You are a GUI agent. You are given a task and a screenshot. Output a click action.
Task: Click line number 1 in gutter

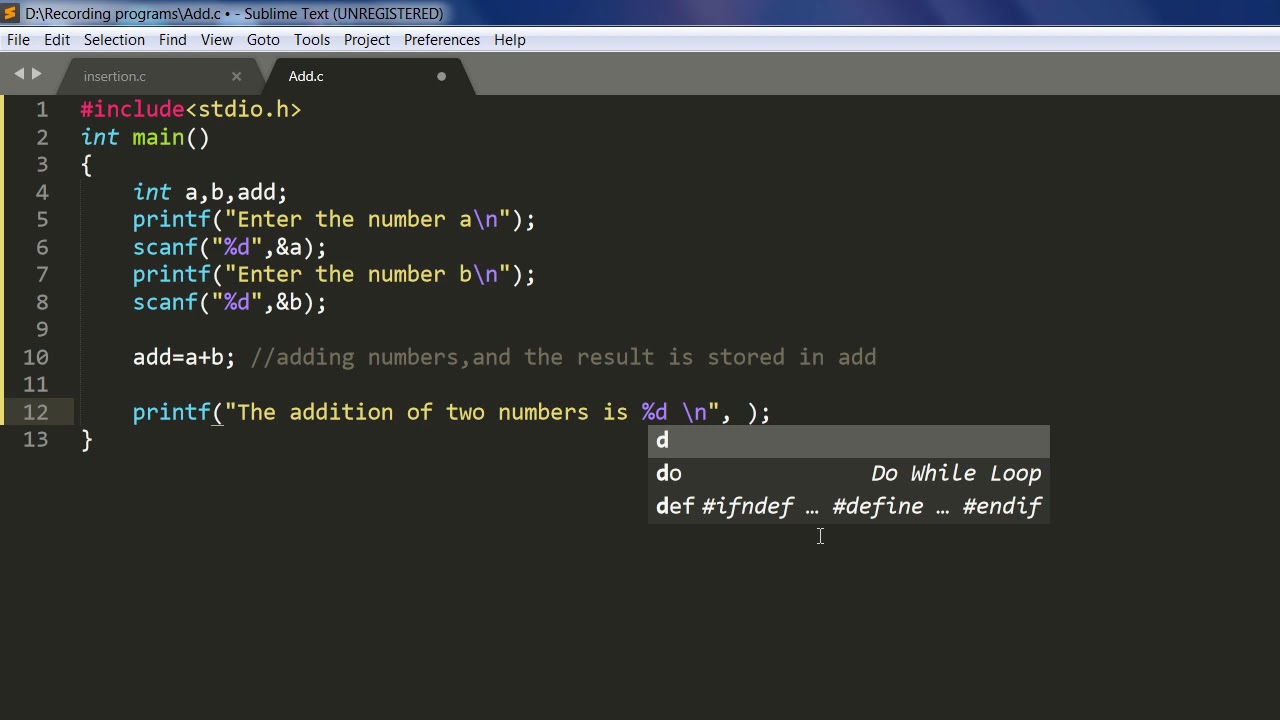point(42,109)
